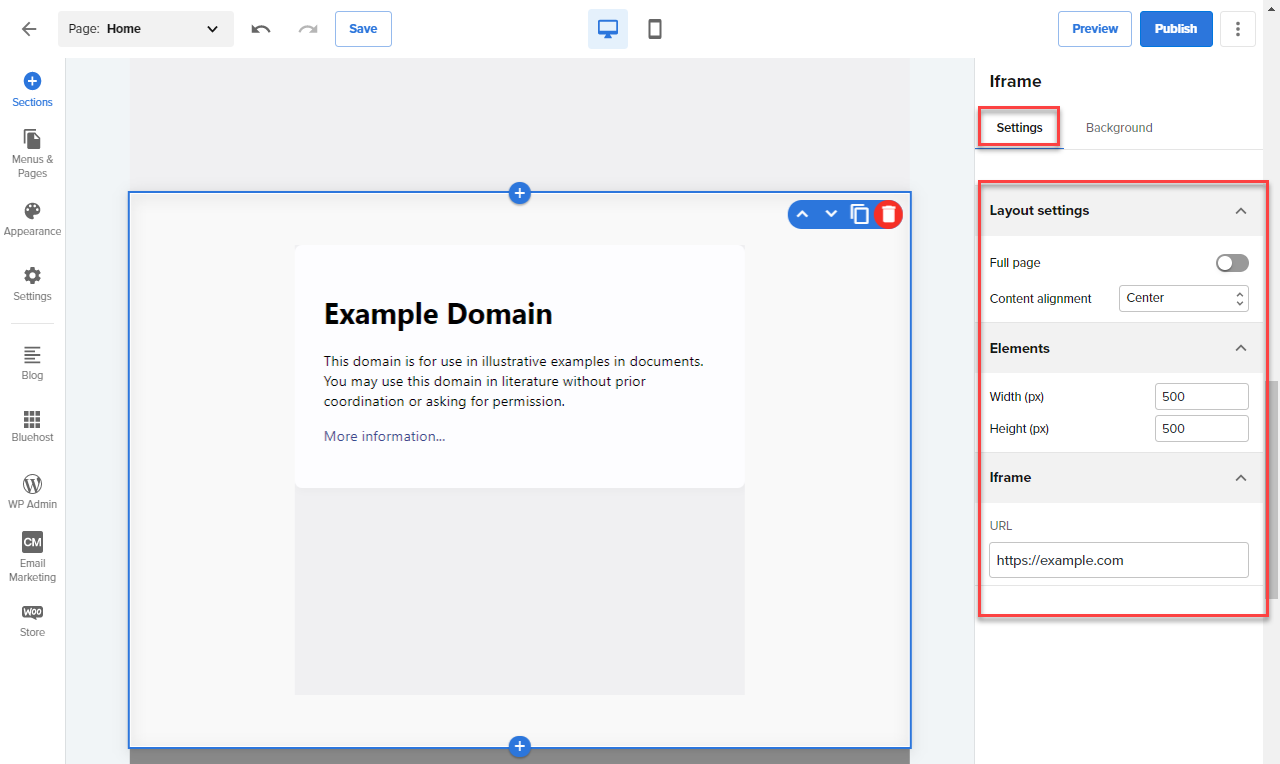Open the more options menu
Screen dimensions: 1280x764
[x=1238, y=29]
